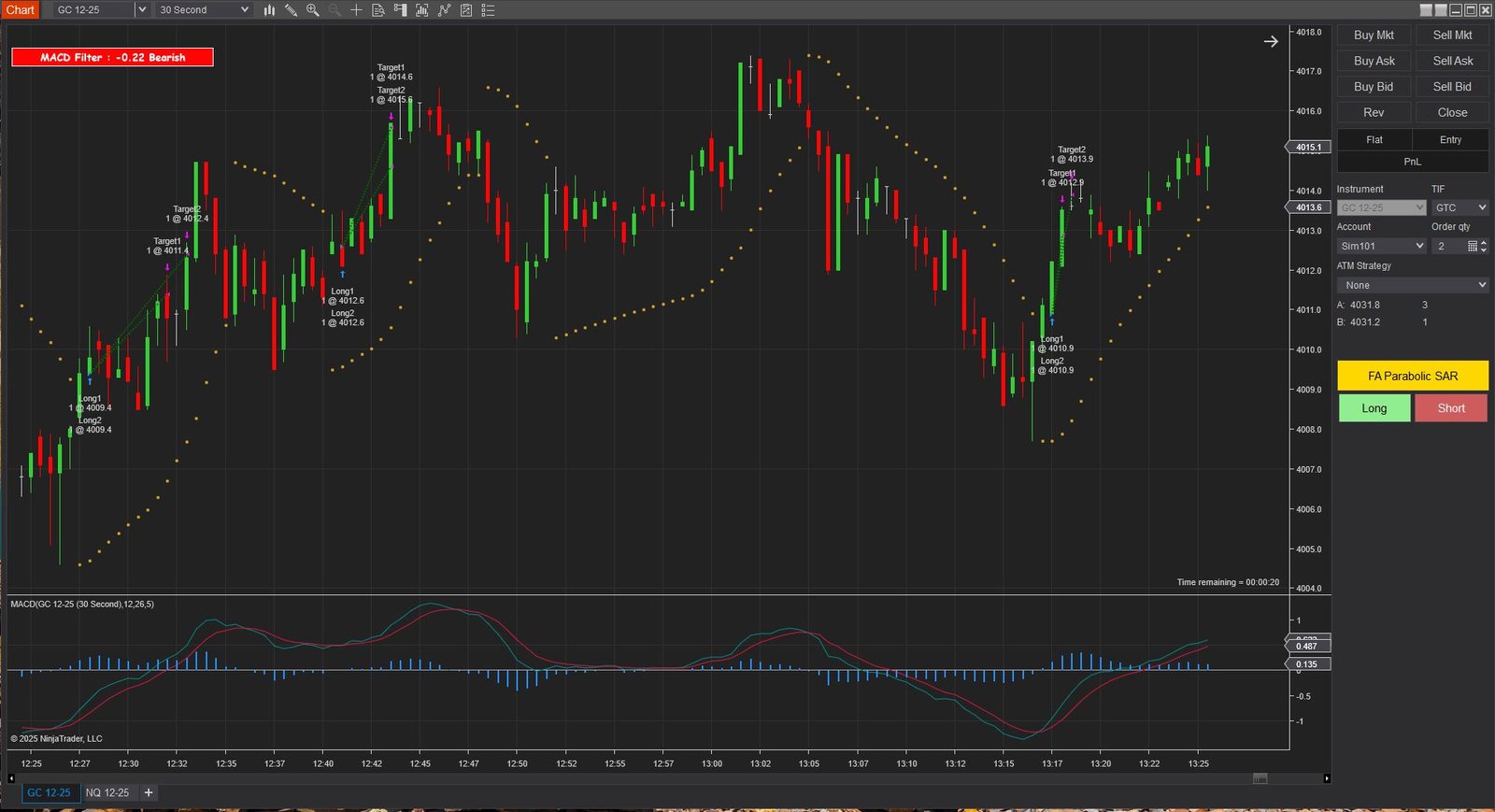
Task: Click the horizontal chart scrollbar thumb
Action: point(1260,778)
